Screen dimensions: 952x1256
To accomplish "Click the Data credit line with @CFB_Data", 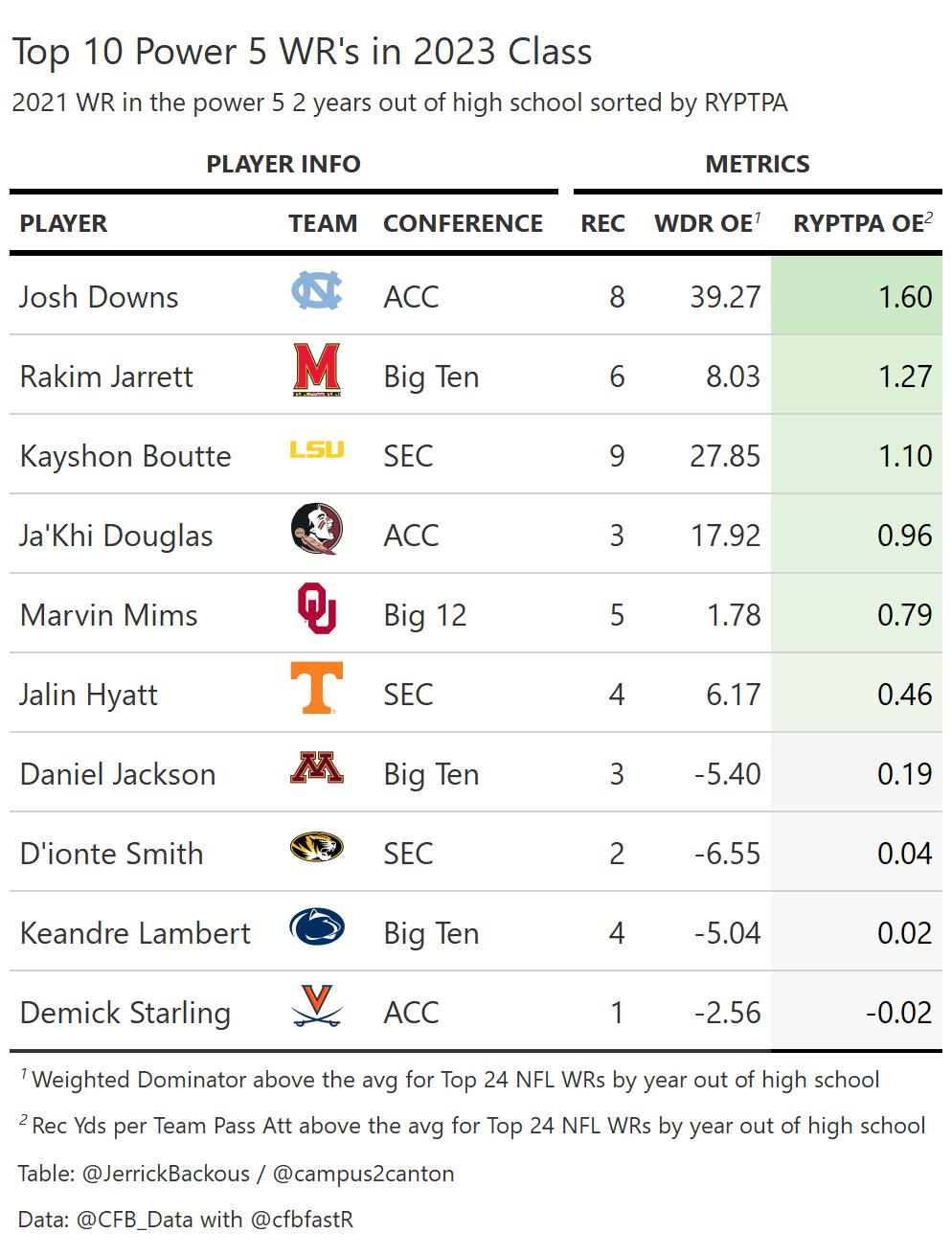I will pos(186,1220).
